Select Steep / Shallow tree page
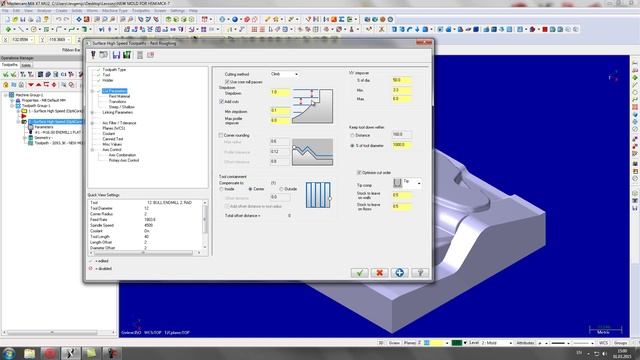This screenshot has width=640, height=360. 122,107
